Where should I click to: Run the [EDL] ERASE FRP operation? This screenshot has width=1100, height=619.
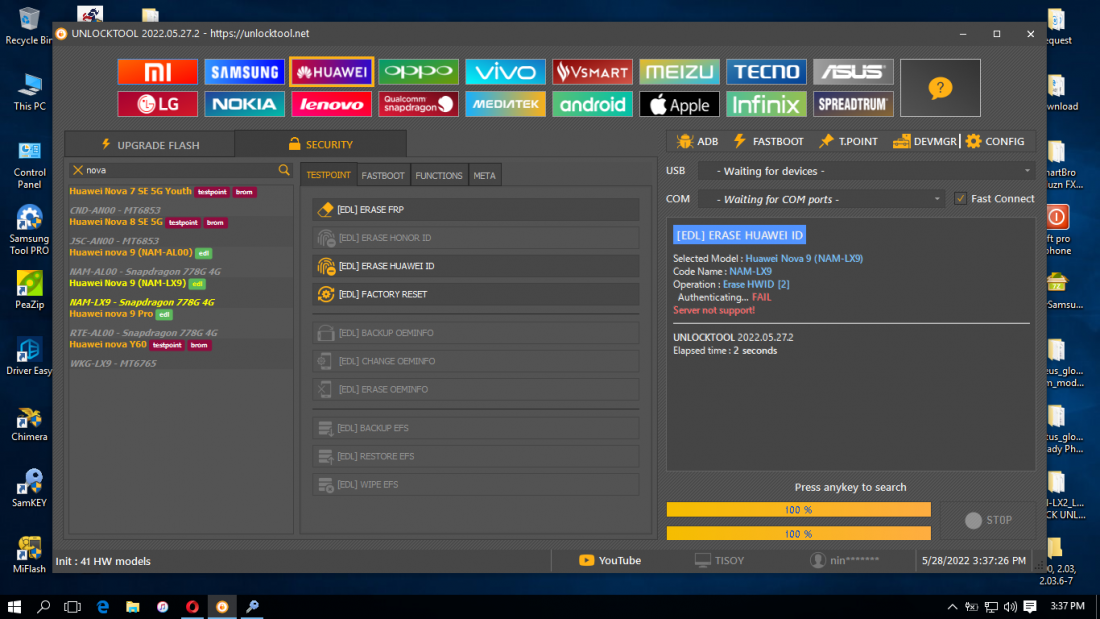point(476,209)
